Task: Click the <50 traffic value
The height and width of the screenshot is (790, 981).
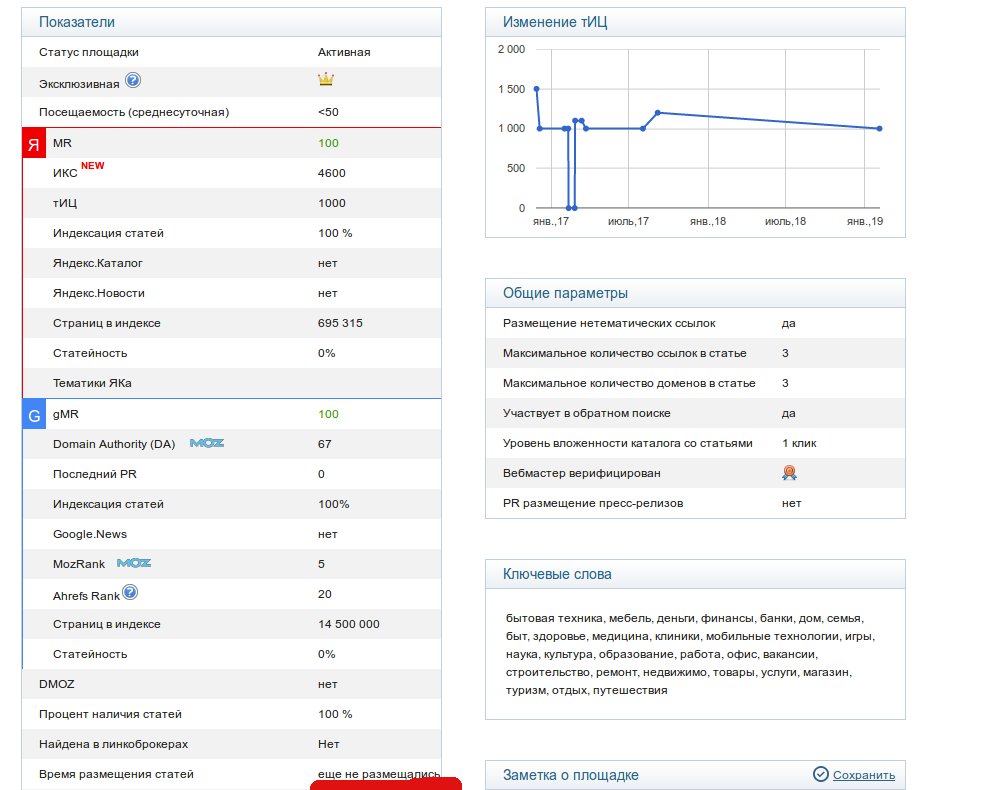Action: 328,112
